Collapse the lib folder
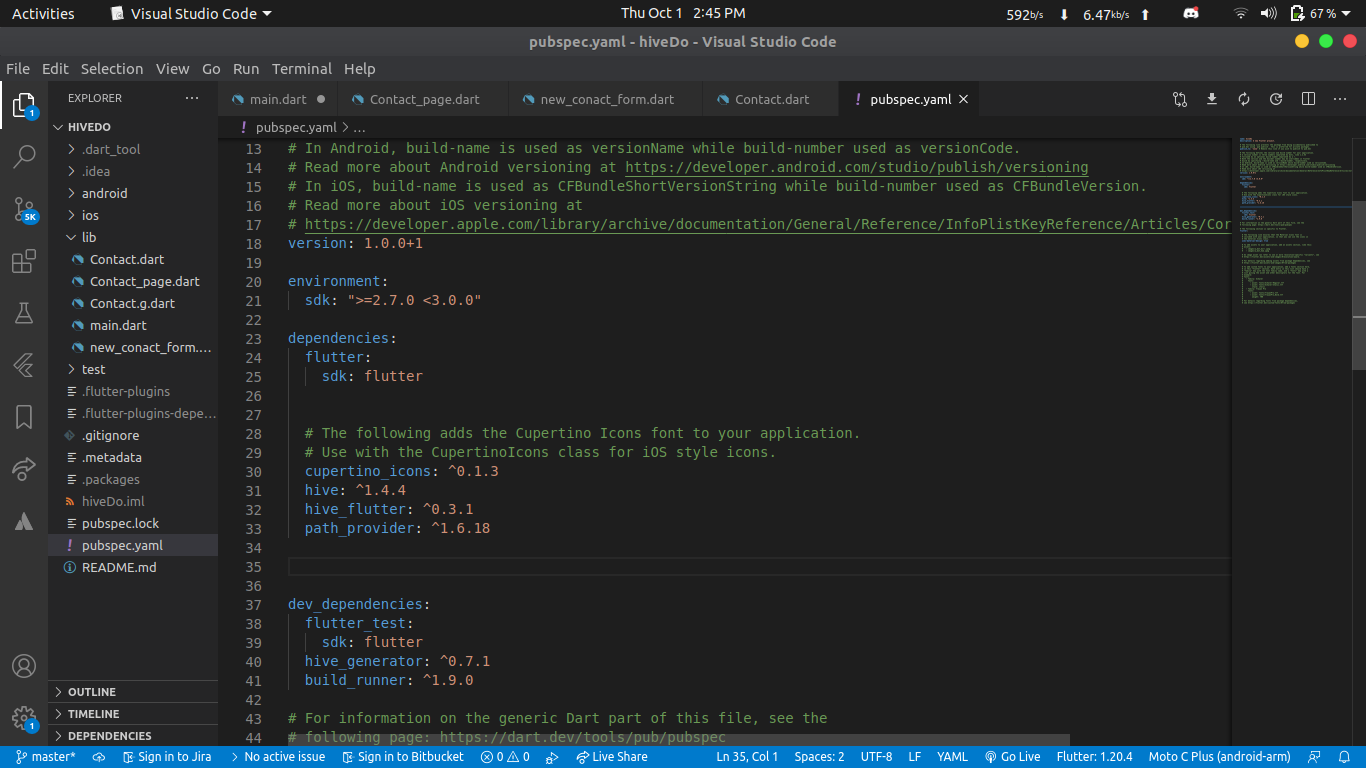The width and height of the screenshot is (1366, 768). coord(133,237)
